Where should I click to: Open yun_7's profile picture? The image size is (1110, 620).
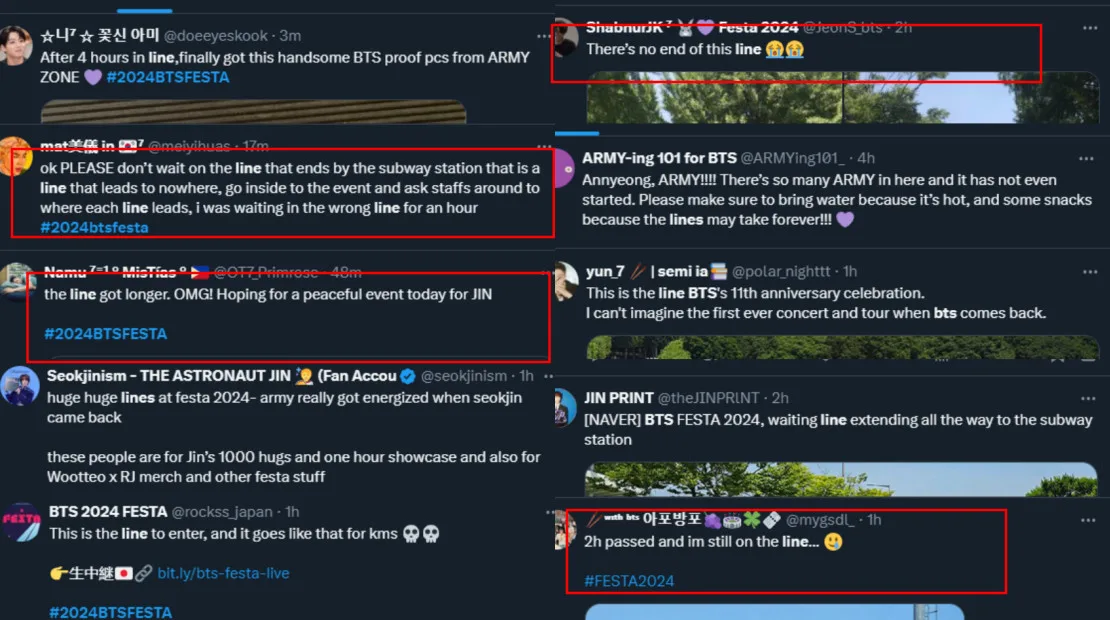click(565, 281)
